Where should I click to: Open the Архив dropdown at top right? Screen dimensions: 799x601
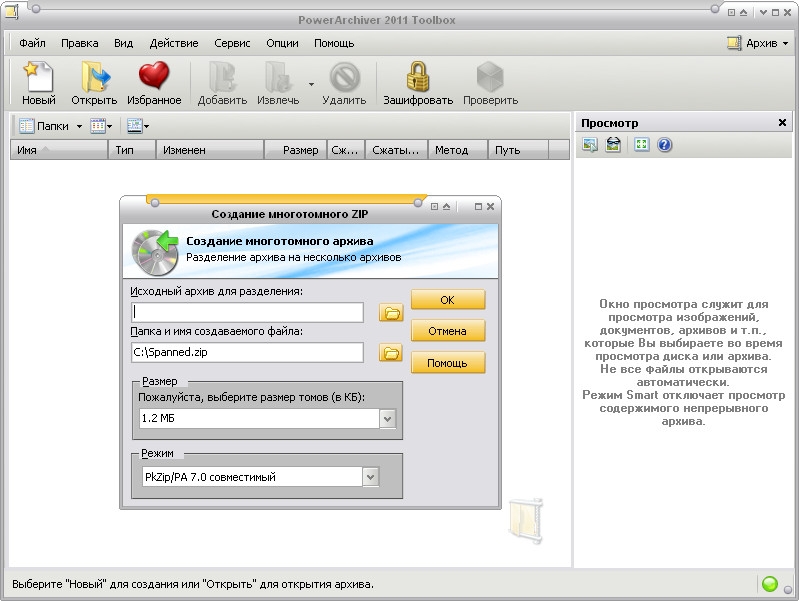(759, 44)
